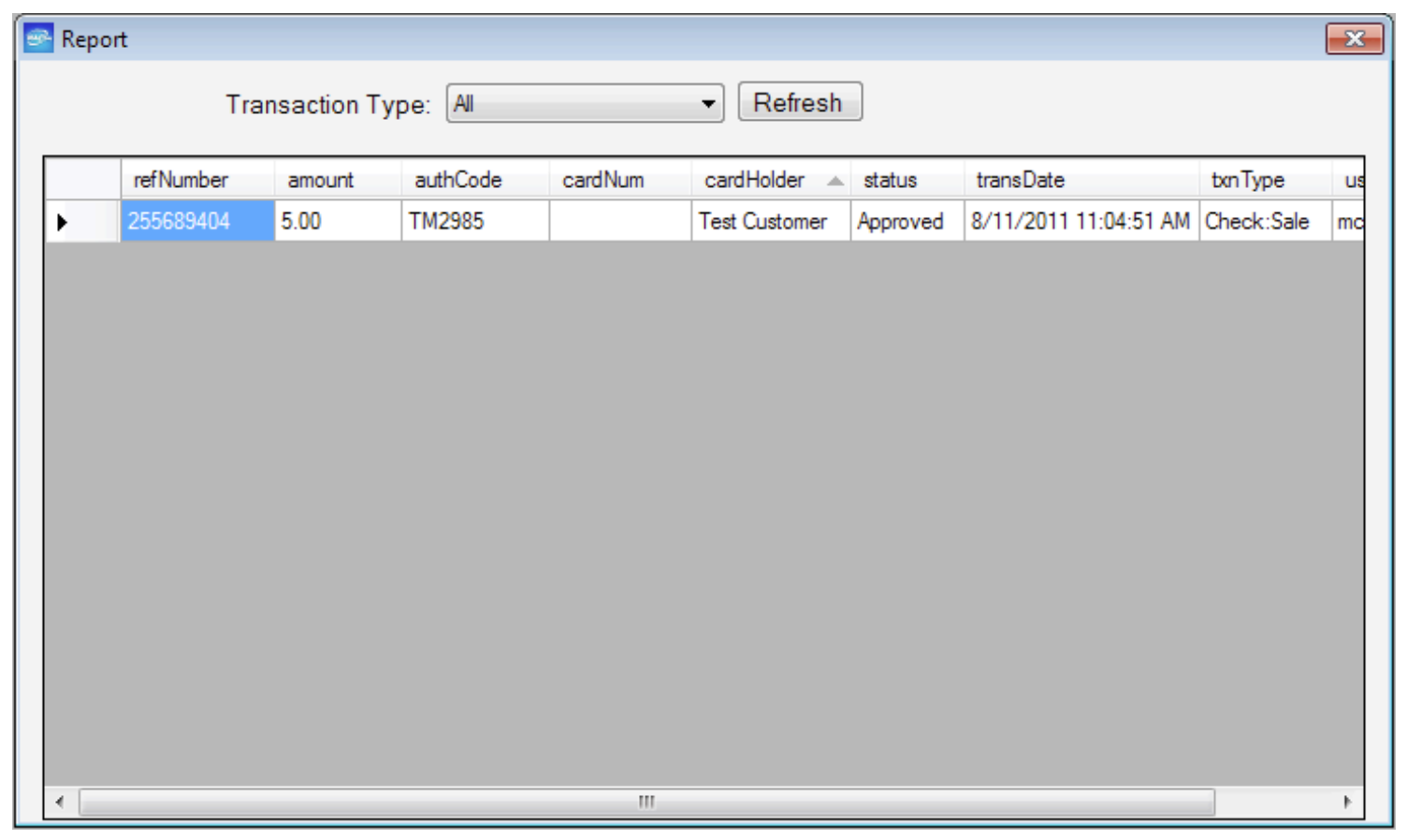The height and width of the screenshot is (840, 1407).
Task: Click the Refresh button
Action: 799,103
